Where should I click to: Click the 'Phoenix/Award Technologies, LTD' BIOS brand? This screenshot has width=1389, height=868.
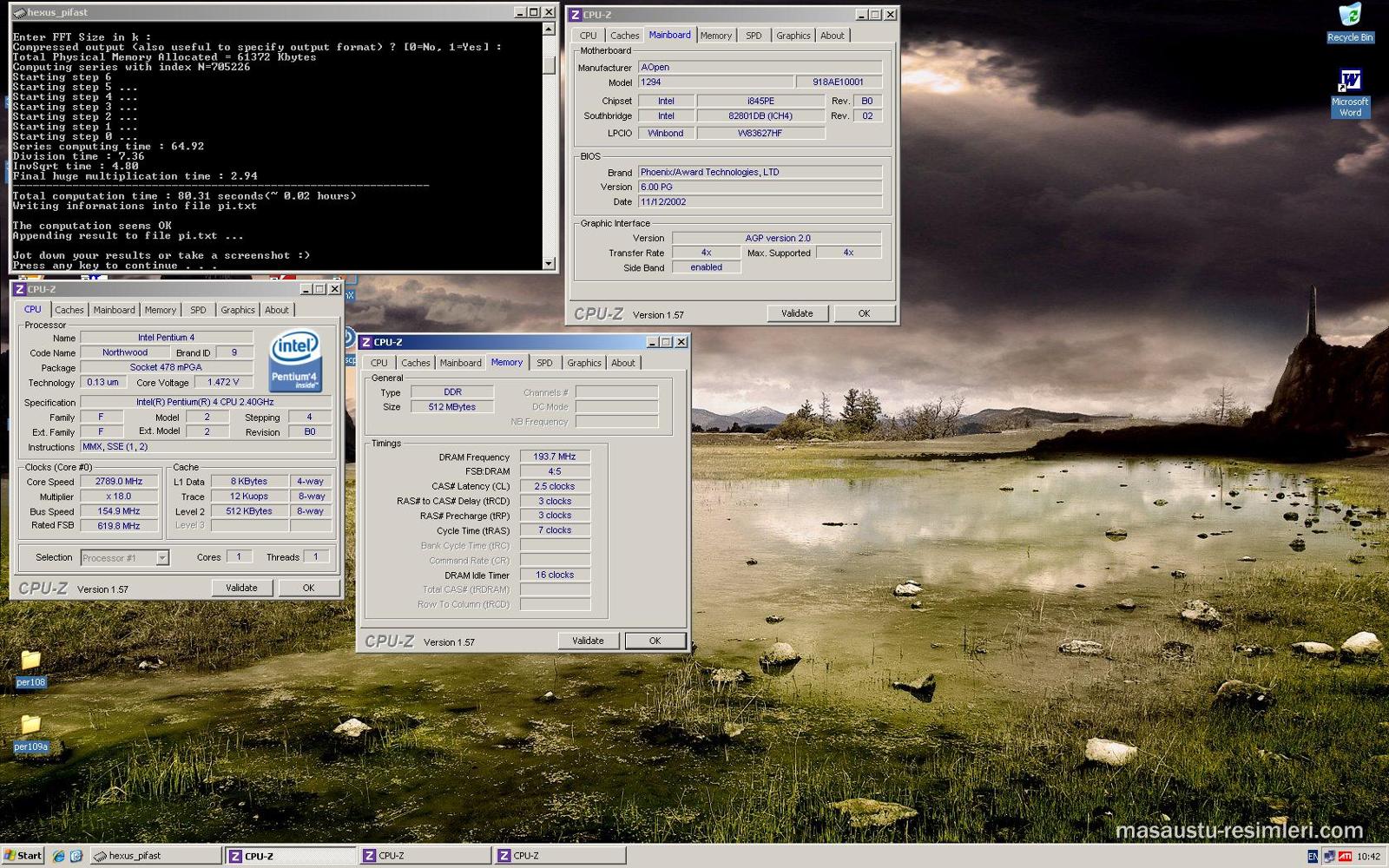(760, 172)
